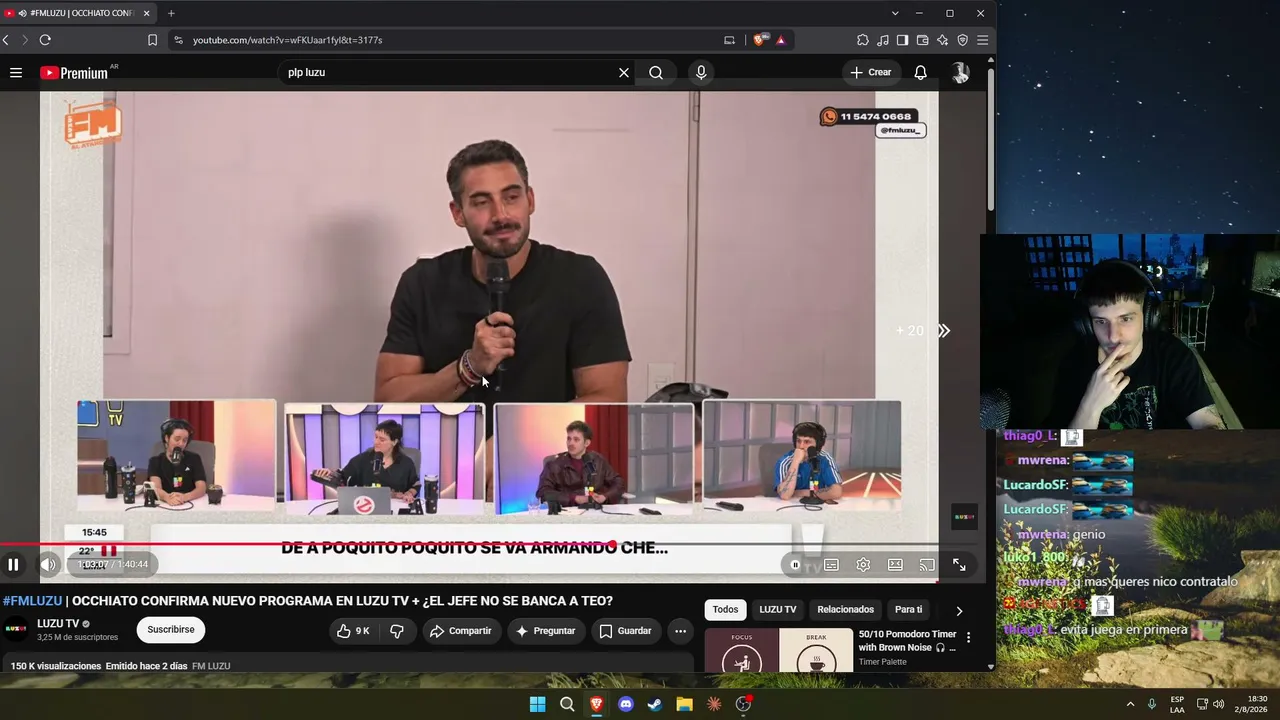Screen dimensions: 1280x720
Task: Open the Windows Start menu
Action: tap(538, 704)
